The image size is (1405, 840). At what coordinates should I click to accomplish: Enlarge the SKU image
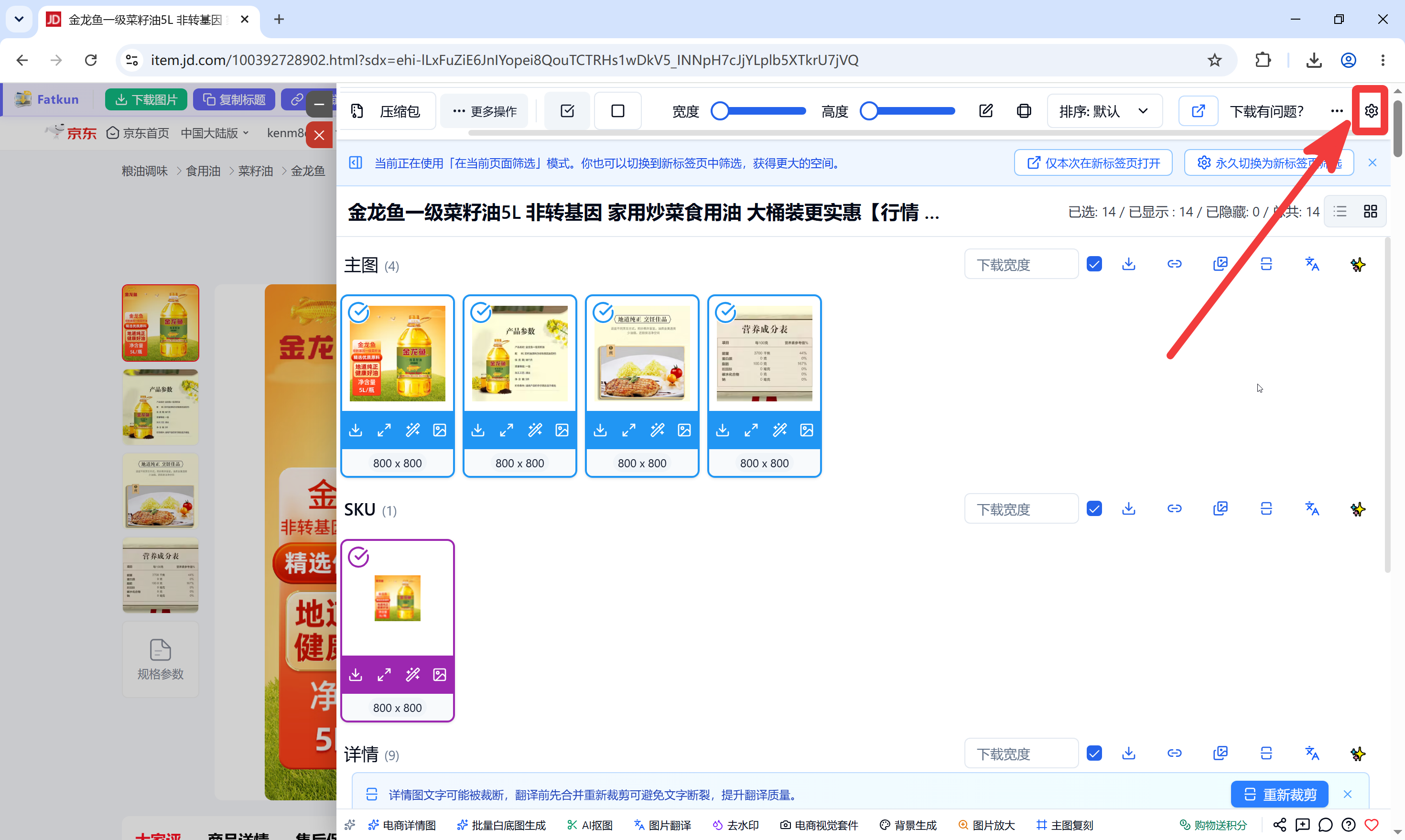384,675
